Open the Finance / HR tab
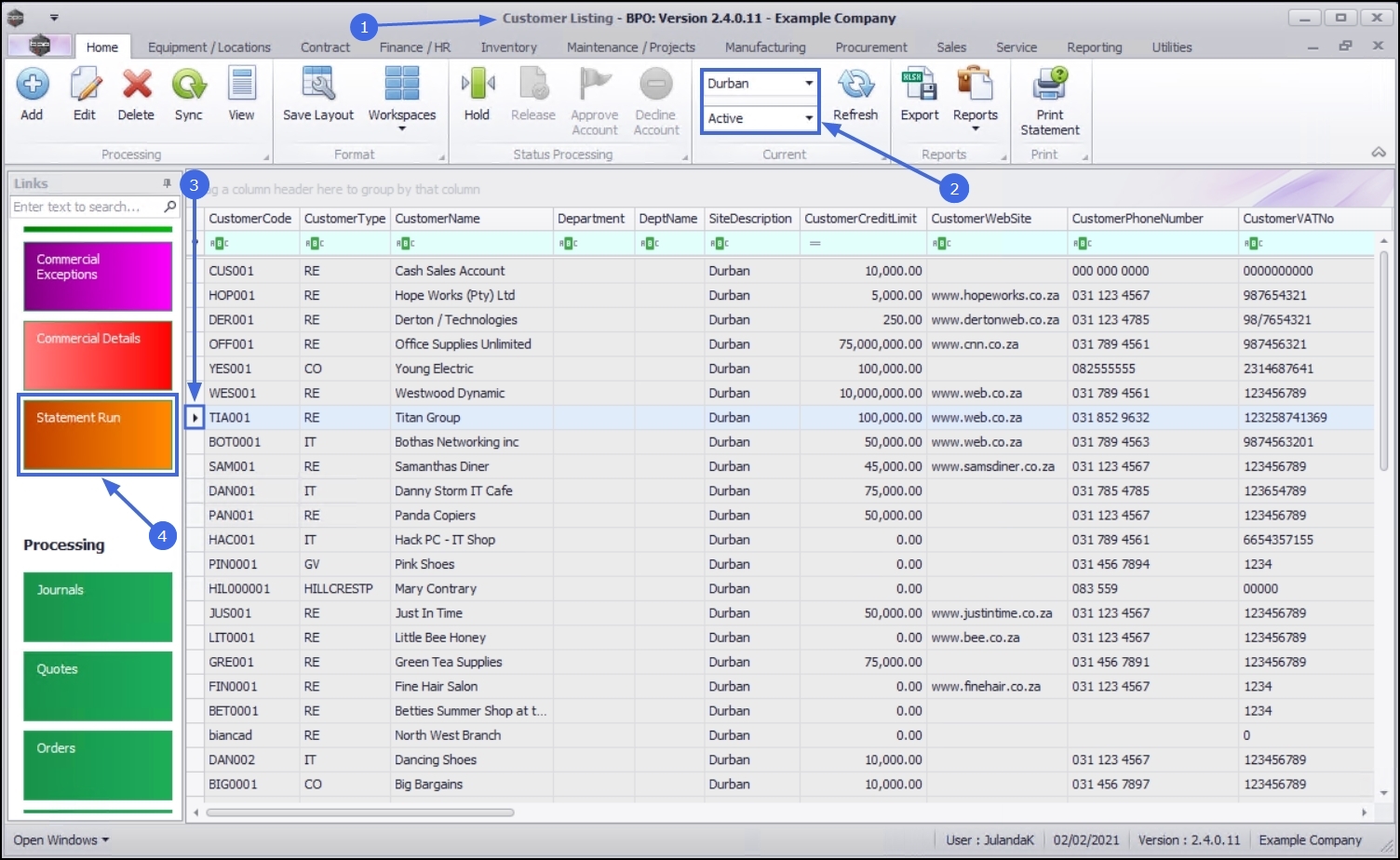This screenshot has width=1400, height=860. point(415,47)
